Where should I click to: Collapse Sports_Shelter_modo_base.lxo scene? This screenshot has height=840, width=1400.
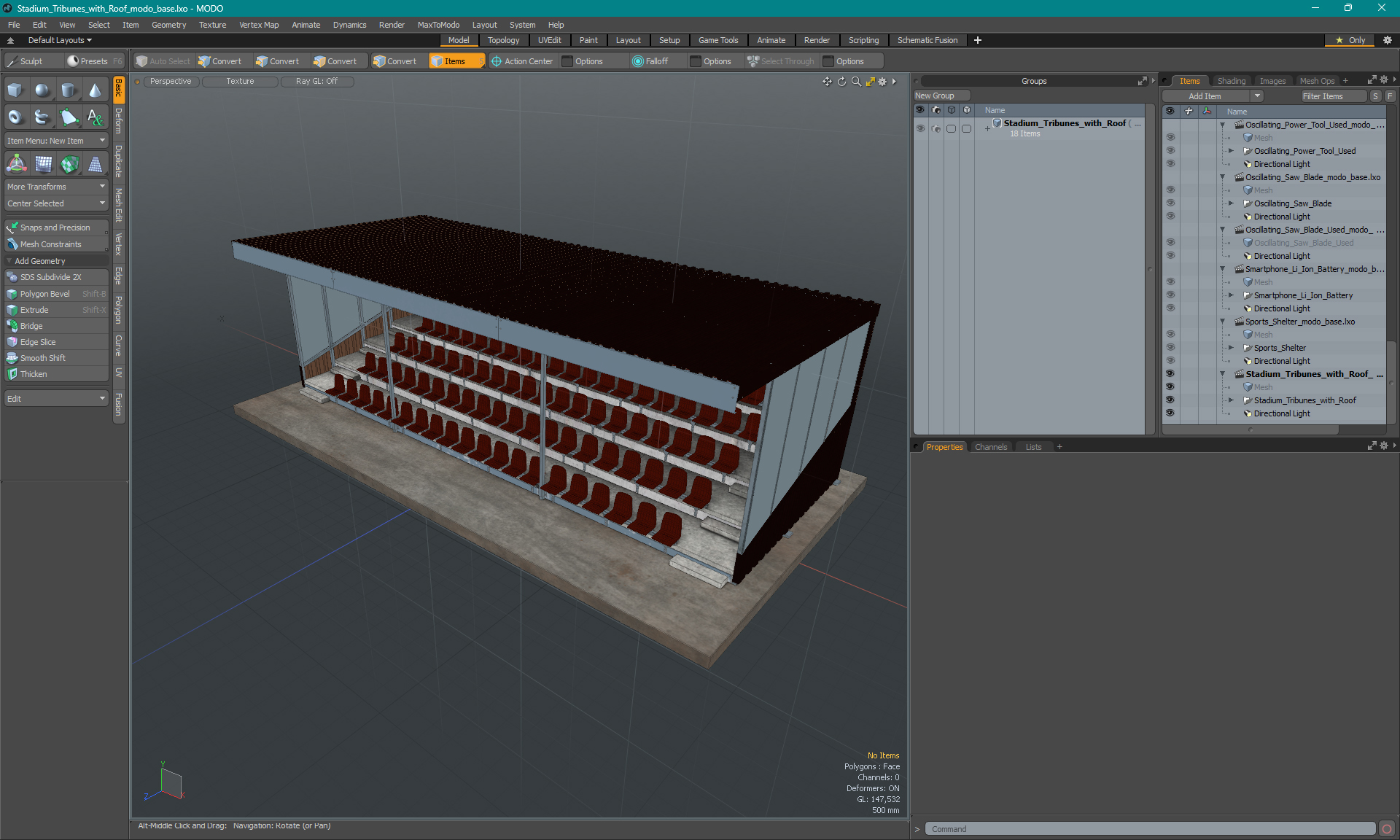pos(1223,322)
